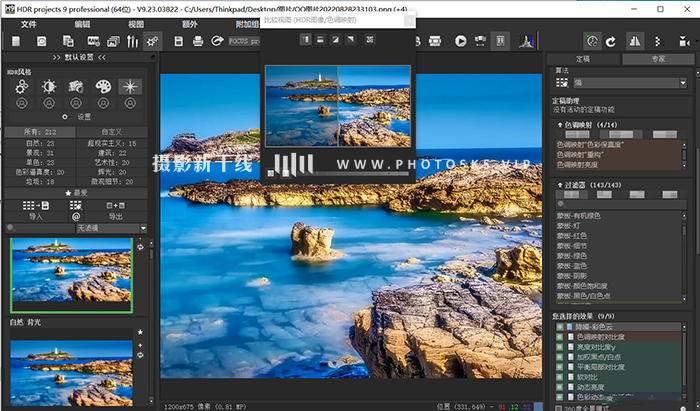The width and height of the screenshot is (700, 411).
Task: Click the clock timer icon in right toolbar
Action: click(592, 42)
